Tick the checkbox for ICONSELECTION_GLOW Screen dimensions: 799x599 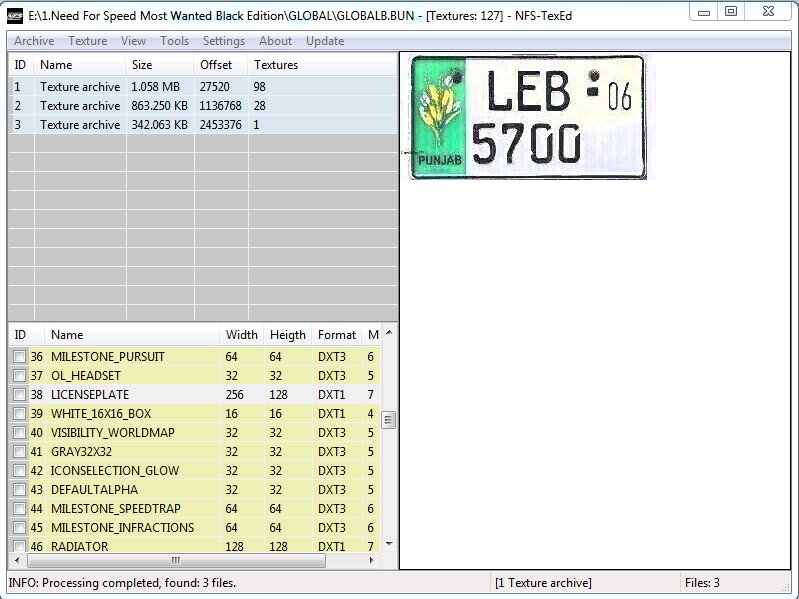(19, 471)
